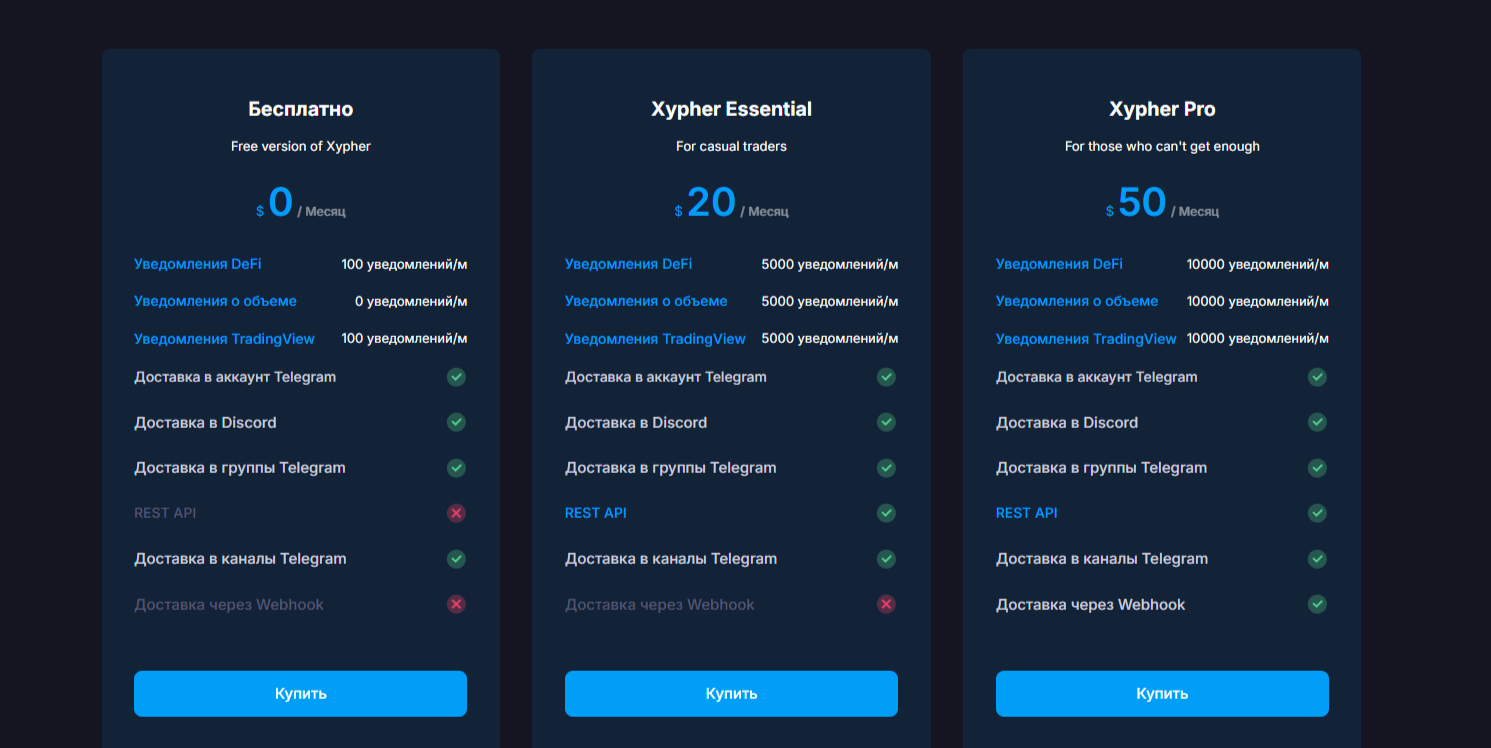Open Уведомления TradingView link in Xypher Pro
The height and width of the screenshot is (748, 1491).
point(1086,338)
